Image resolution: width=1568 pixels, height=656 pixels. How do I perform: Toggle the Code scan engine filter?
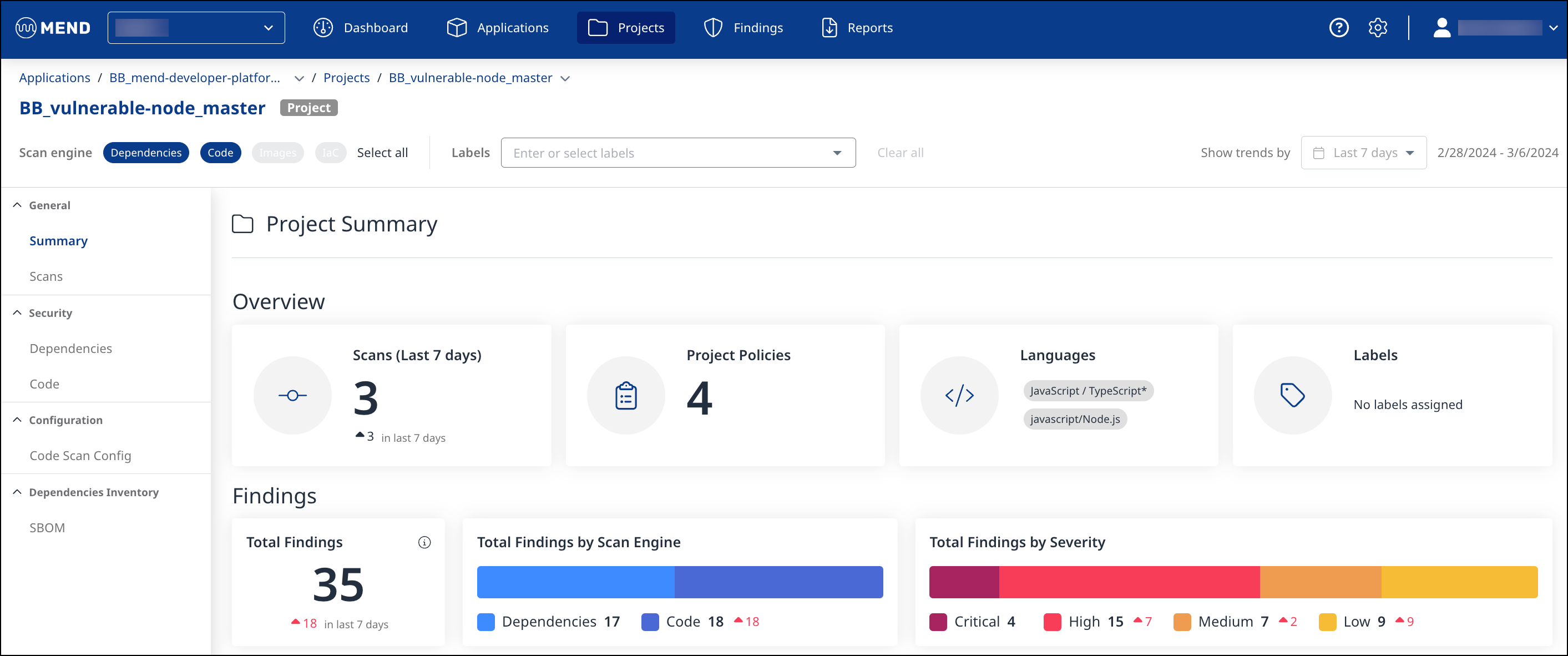tap(220, 153)
